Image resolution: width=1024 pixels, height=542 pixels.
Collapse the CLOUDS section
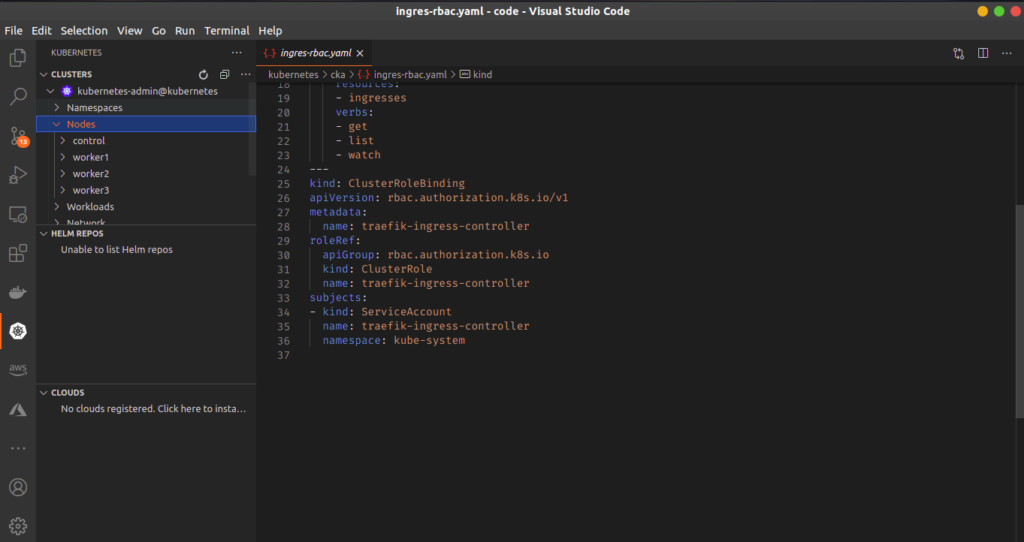(44, 393)
